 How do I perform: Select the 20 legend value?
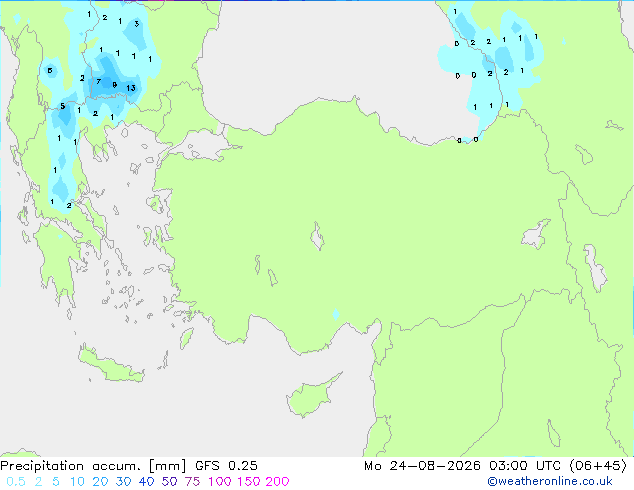coord(100,482)
